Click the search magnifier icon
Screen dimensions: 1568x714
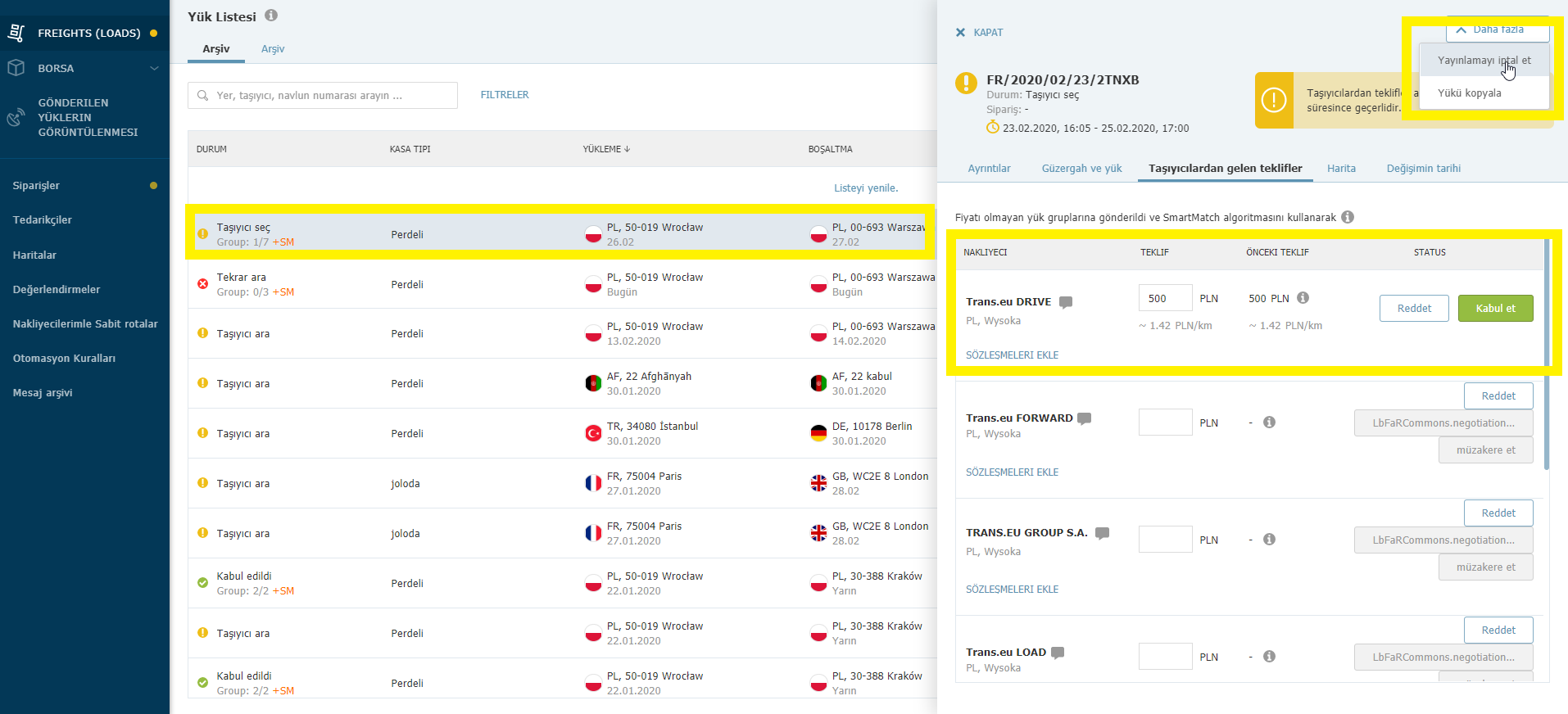(x=202, y=95)
